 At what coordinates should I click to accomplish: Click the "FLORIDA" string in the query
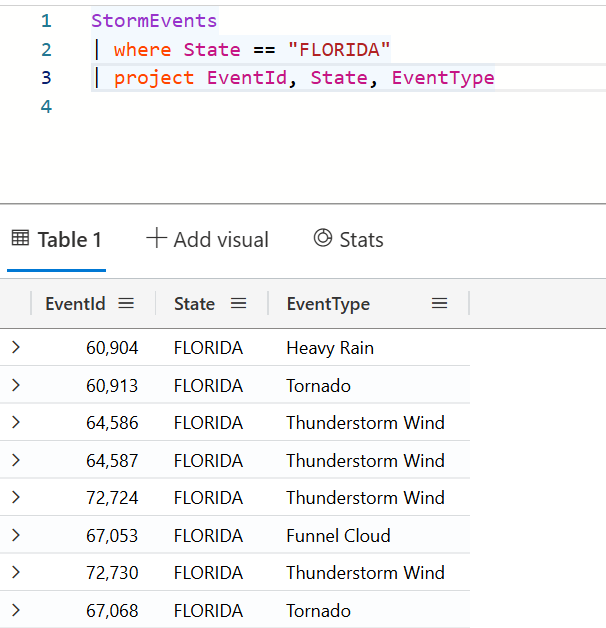(x=339, y=50)
